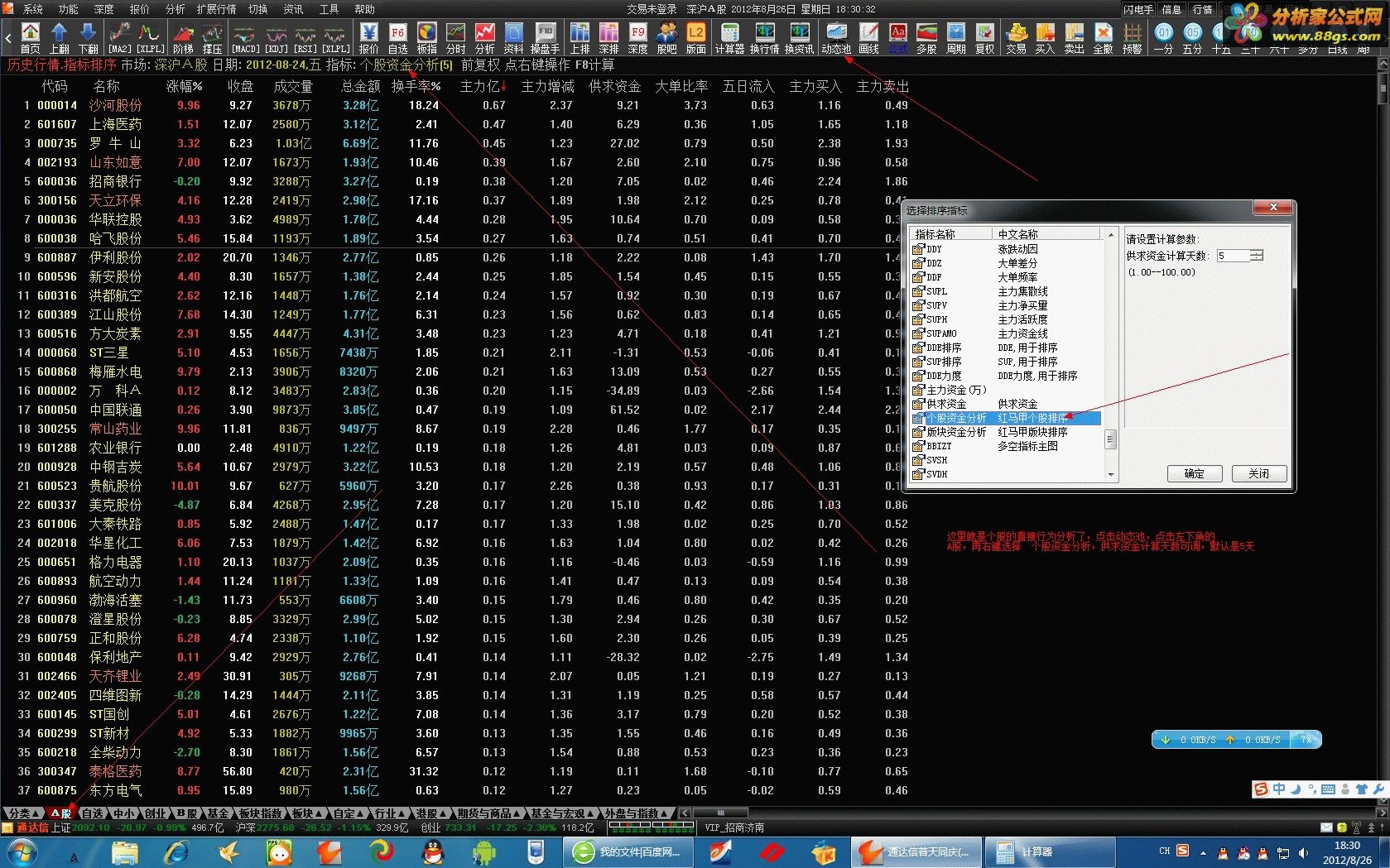Open the 分时 intraday chart icon
This screenshot has width=1390, height=868.
tap(456, 38)
